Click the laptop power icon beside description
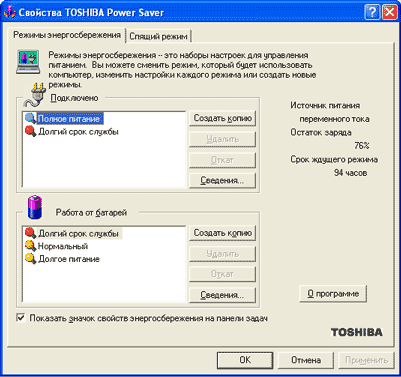 (28, 62)
